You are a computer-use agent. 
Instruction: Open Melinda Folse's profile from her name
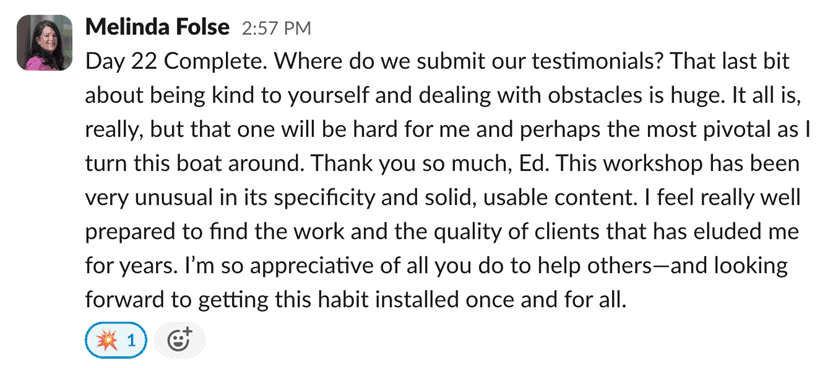pos(157,27)
